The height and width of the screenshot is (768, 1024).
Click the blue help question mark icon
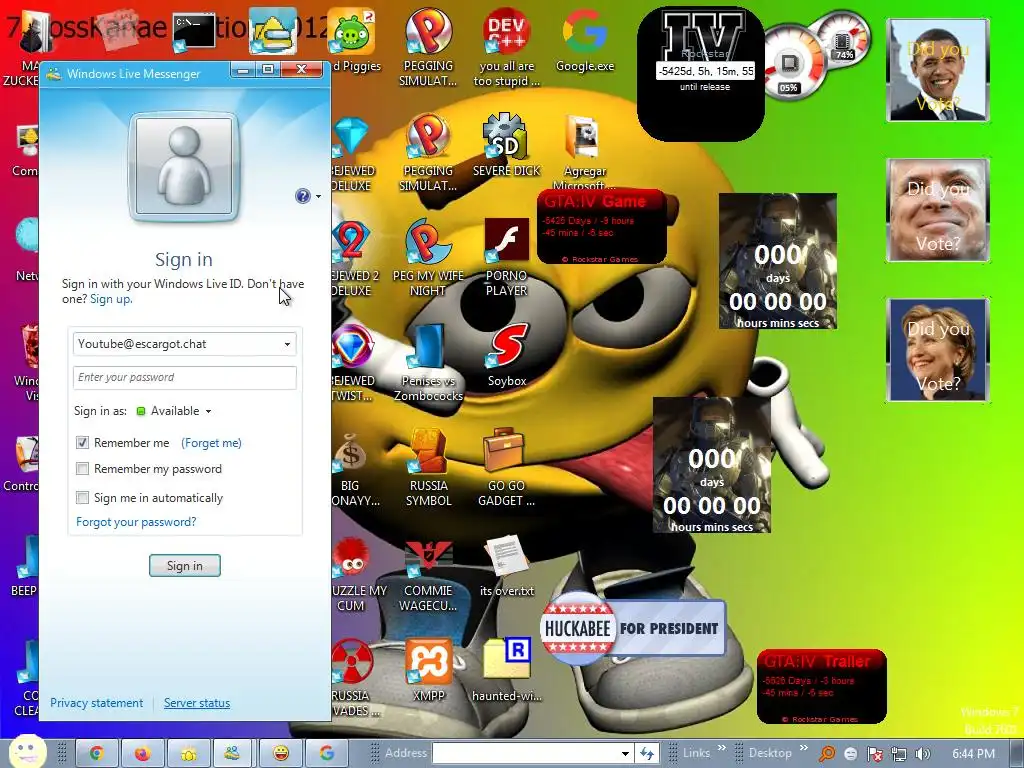(302, 196)
